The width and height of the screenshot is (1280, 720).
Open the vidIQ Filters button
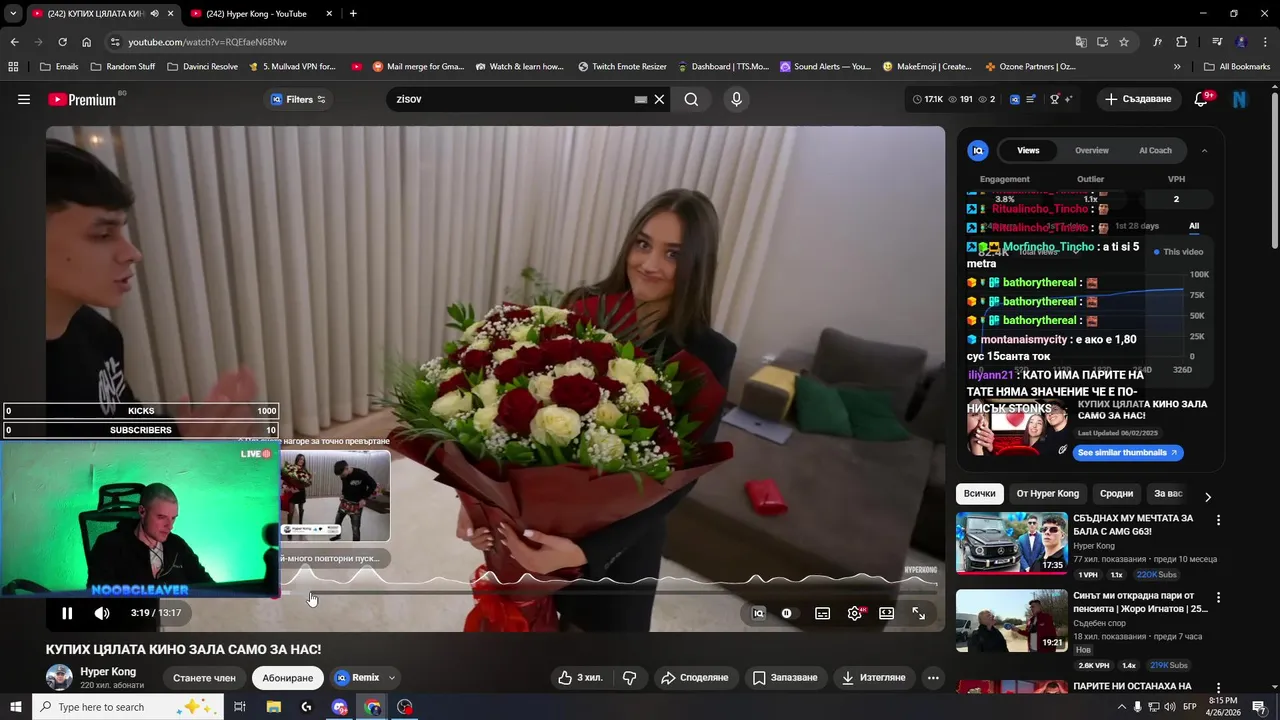click(x=298, y=99)
